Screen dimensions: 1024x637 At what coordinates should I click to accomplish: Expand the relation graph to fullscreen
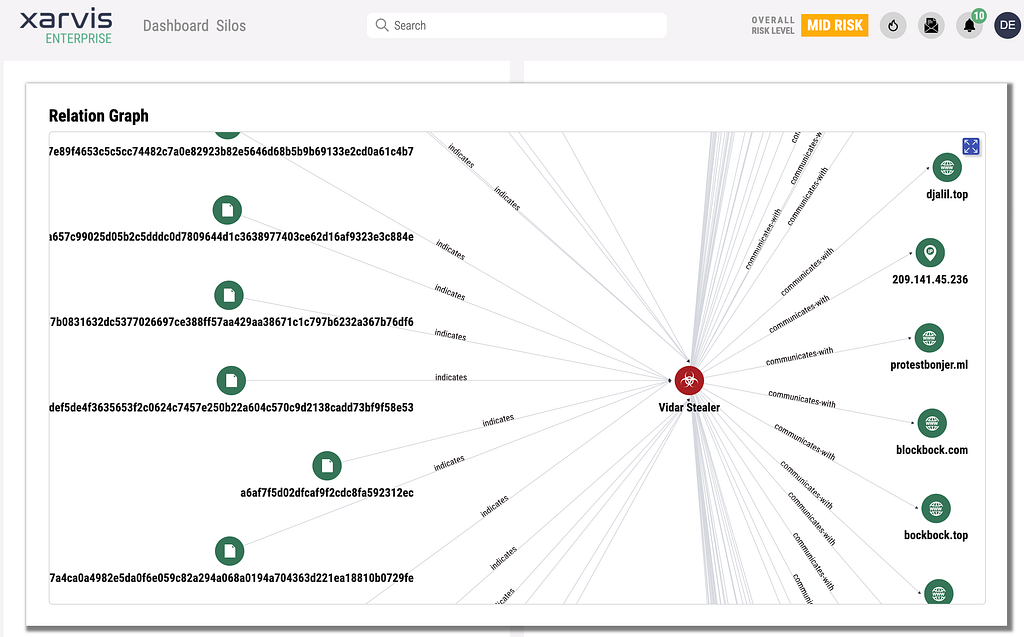[x=970, y=146]
